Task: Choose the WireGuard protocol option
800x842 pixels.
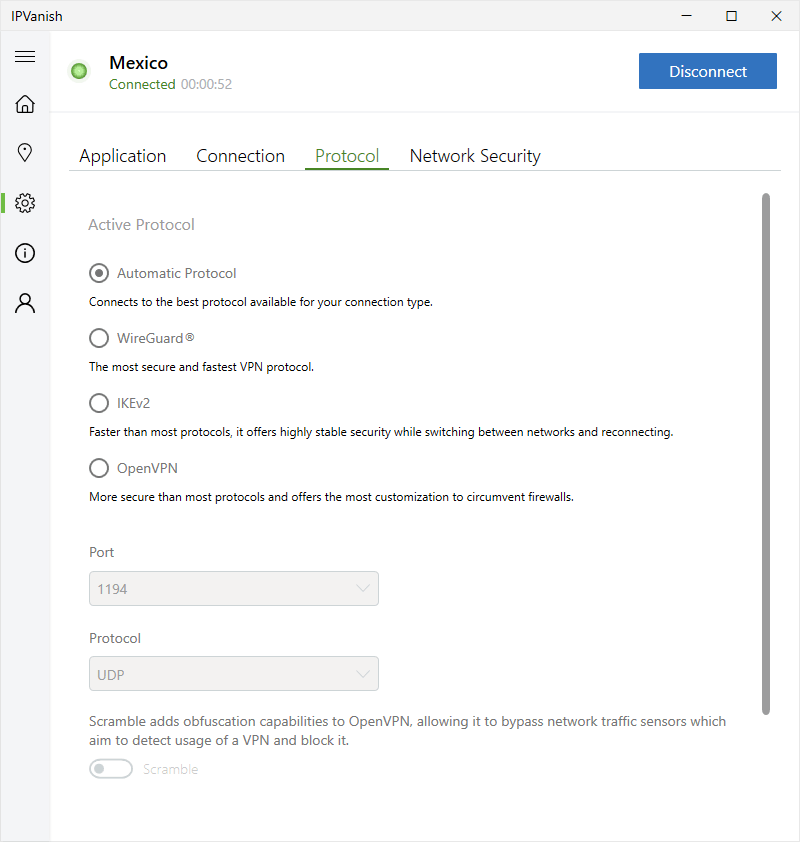Action: (x=99, y=338)
